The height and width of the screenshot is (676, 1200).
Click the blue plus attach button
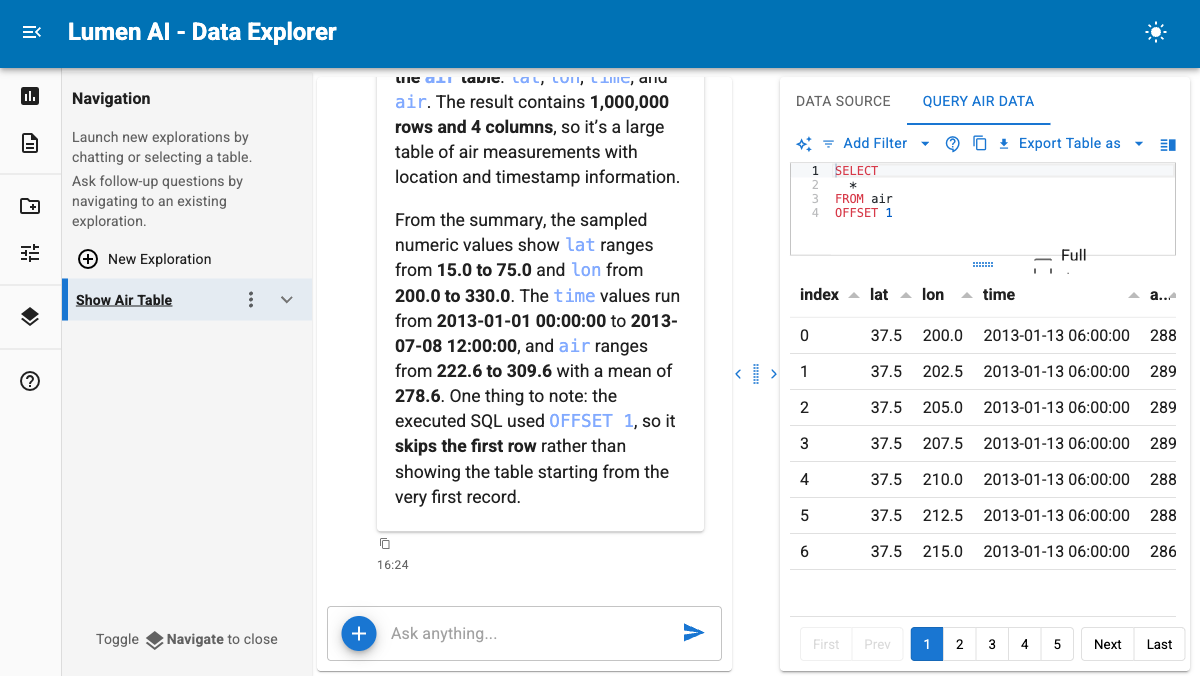pyautogui.click(x=359, y=633)
